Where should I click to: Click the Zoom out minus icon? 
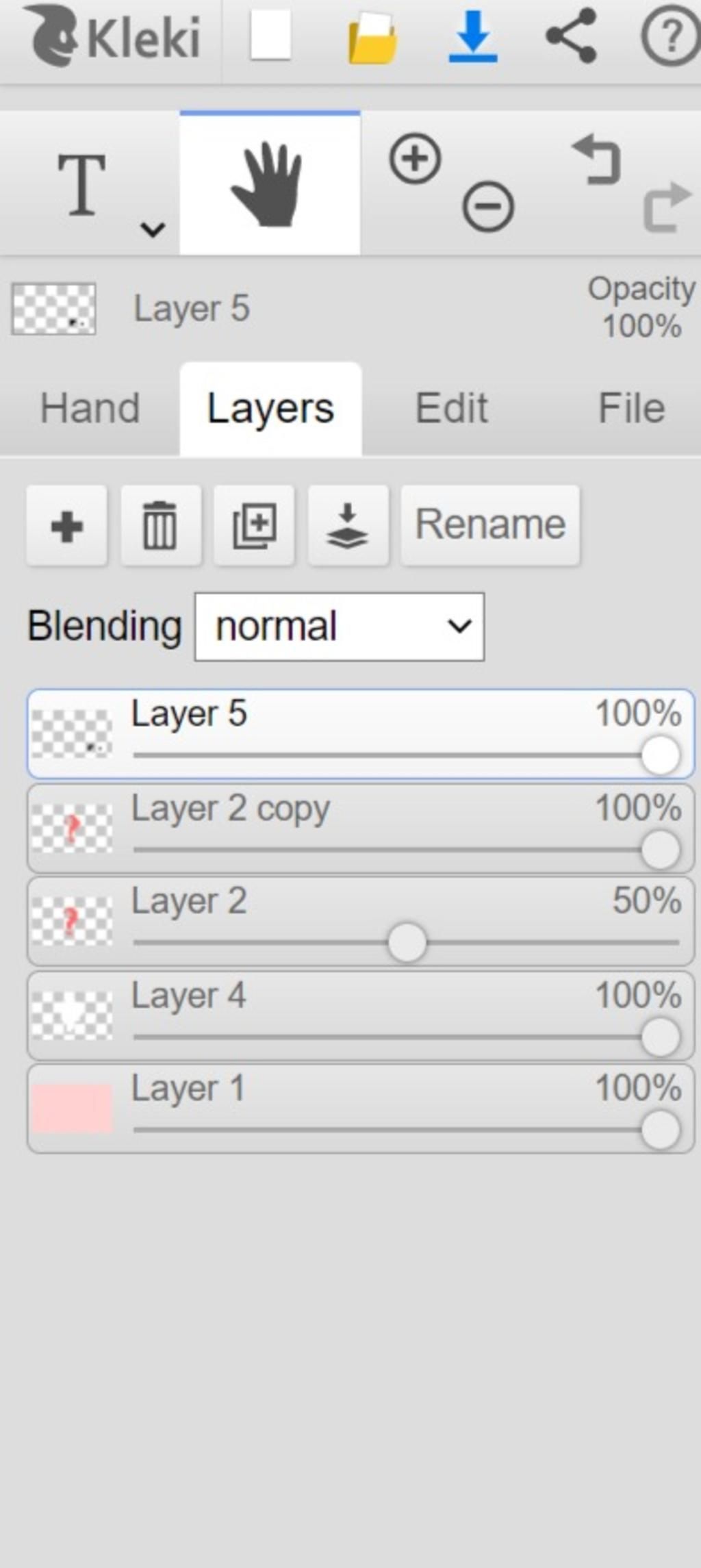pos(488,206)
